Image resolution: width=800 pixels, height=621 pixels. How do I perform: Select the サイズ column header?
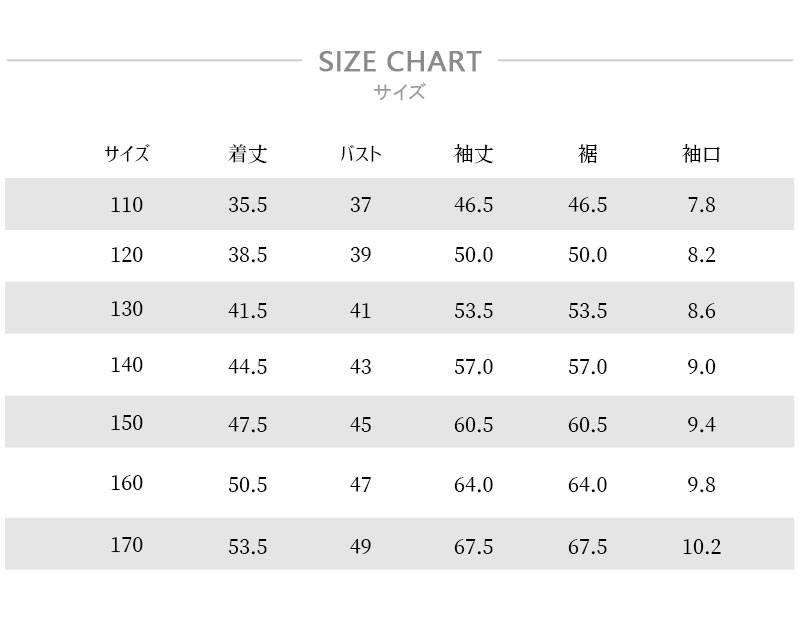tap(127, 154)
